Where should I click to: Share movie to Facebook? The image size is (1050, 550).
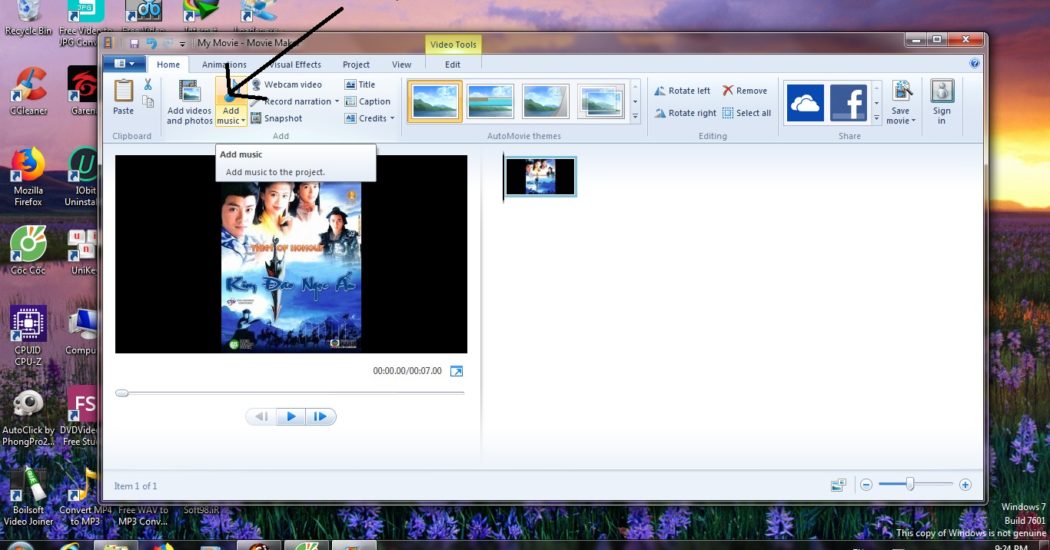(x=848, y=102)
